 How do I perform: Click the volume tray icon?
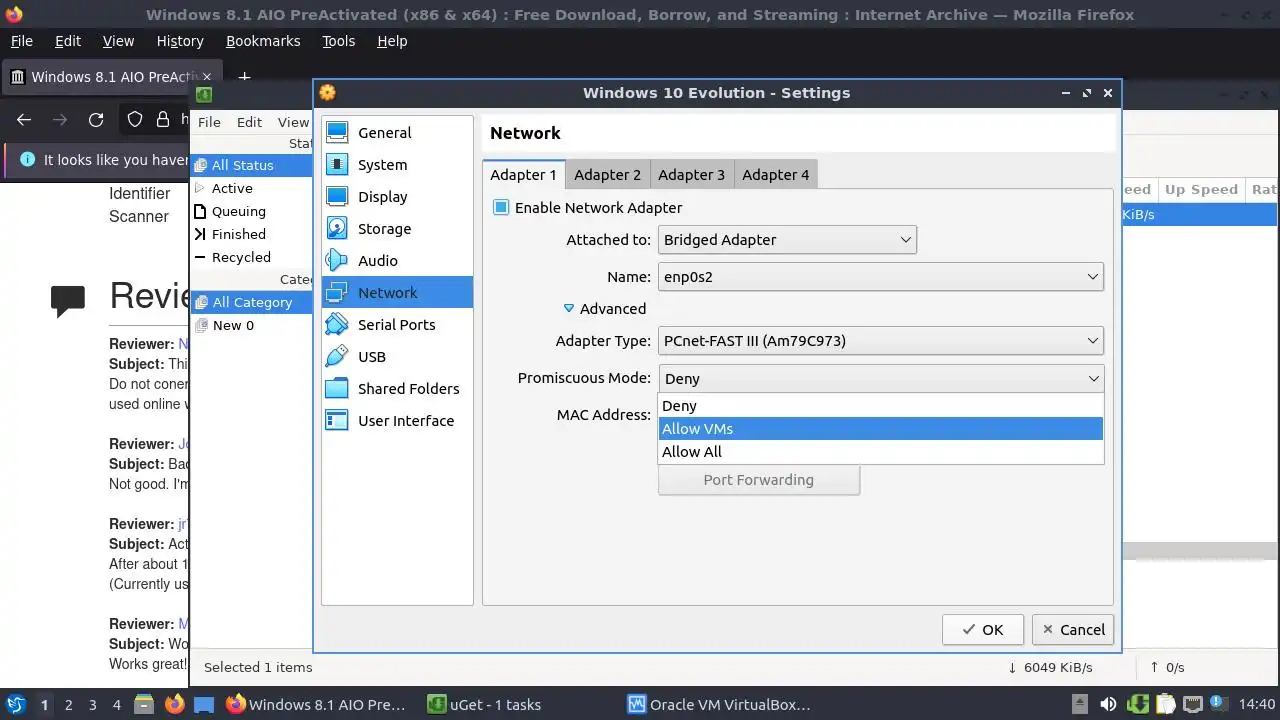coord(1108,704)
